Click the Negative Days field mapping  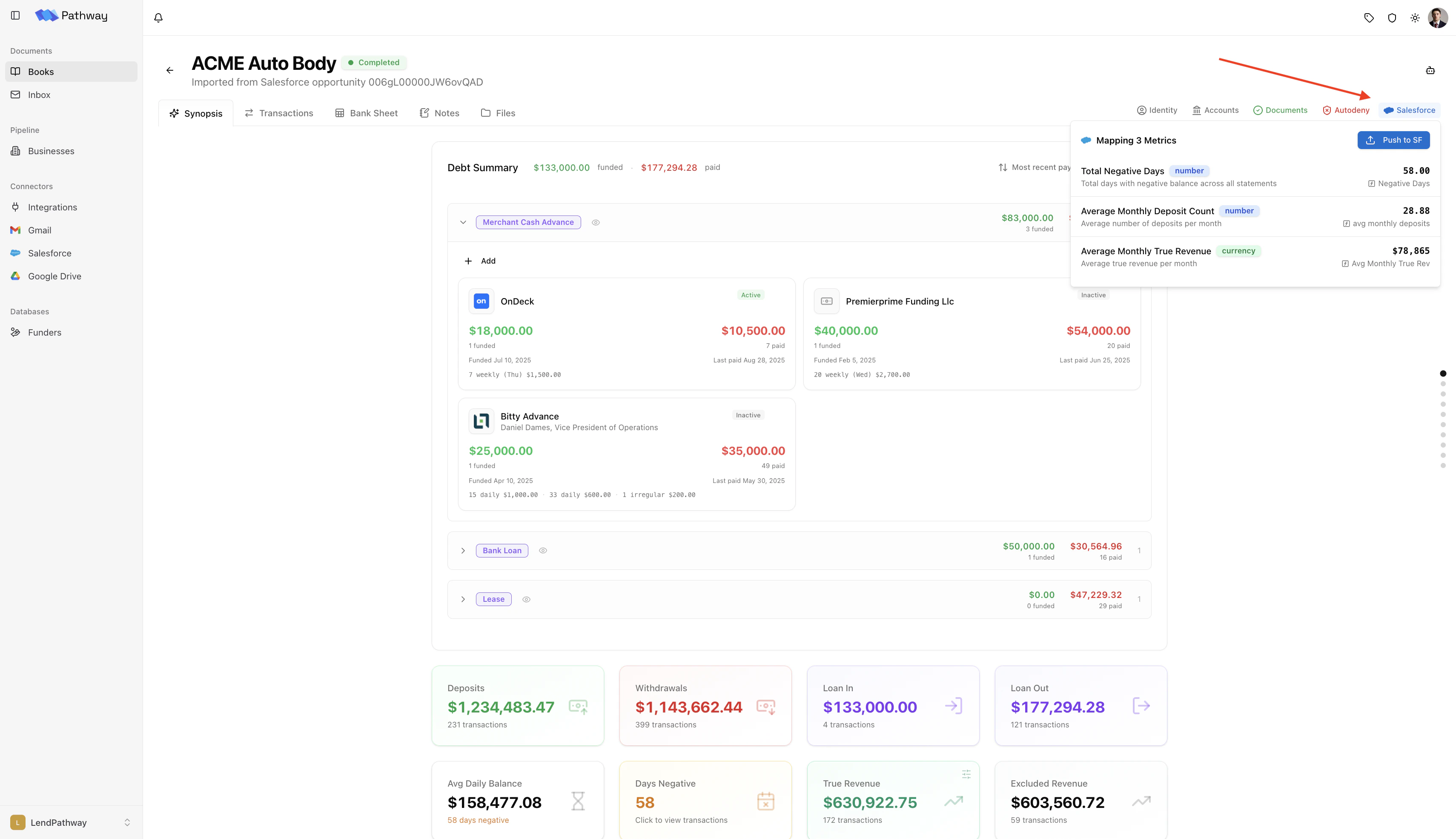[1399, 184]
